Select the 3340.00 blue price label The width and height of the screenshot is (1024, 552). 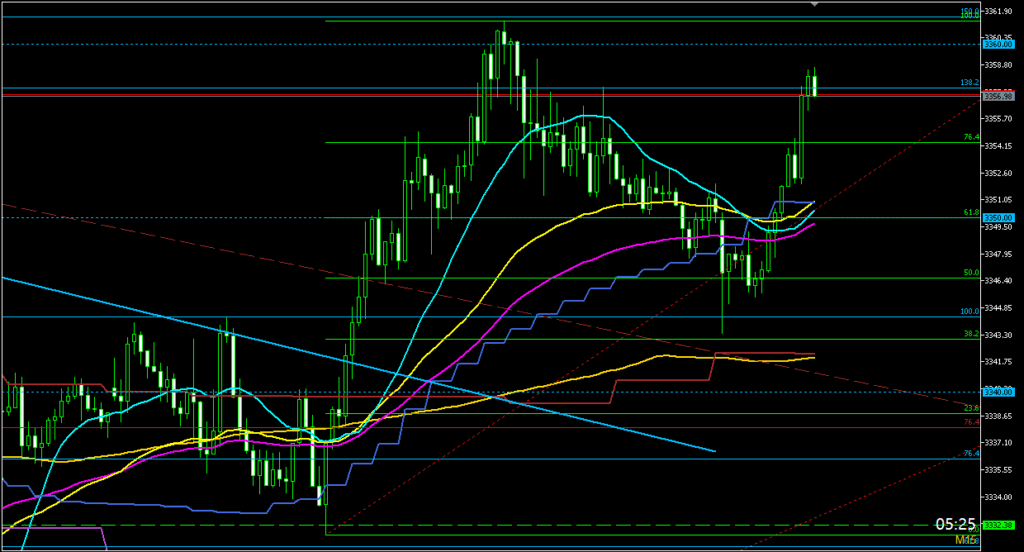(x=999, y=392)
